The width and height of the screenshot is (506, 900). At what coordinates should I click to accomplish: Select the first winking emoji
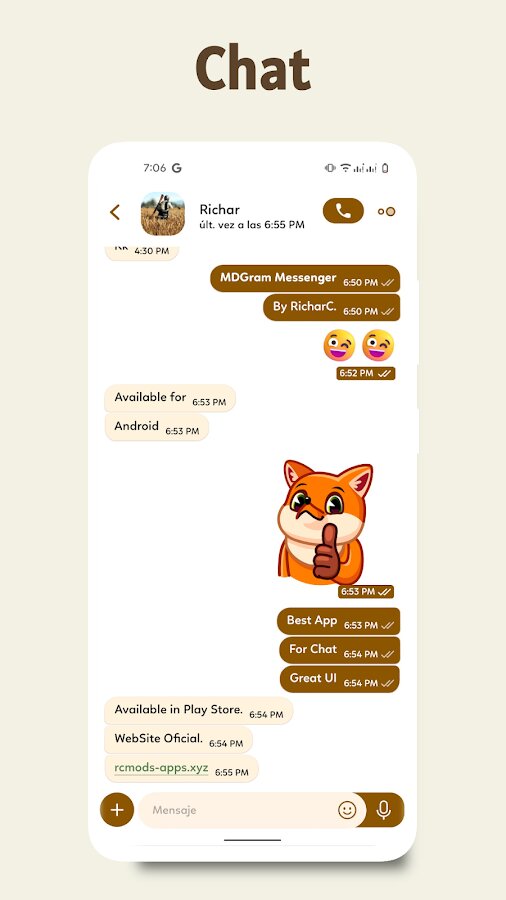[339, 345]
